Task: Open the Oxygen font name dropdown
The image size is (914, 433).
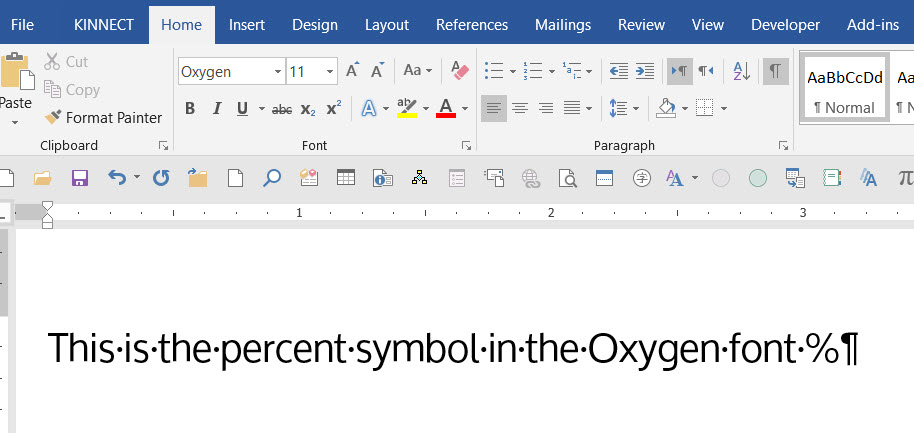Action: point(278,72)
